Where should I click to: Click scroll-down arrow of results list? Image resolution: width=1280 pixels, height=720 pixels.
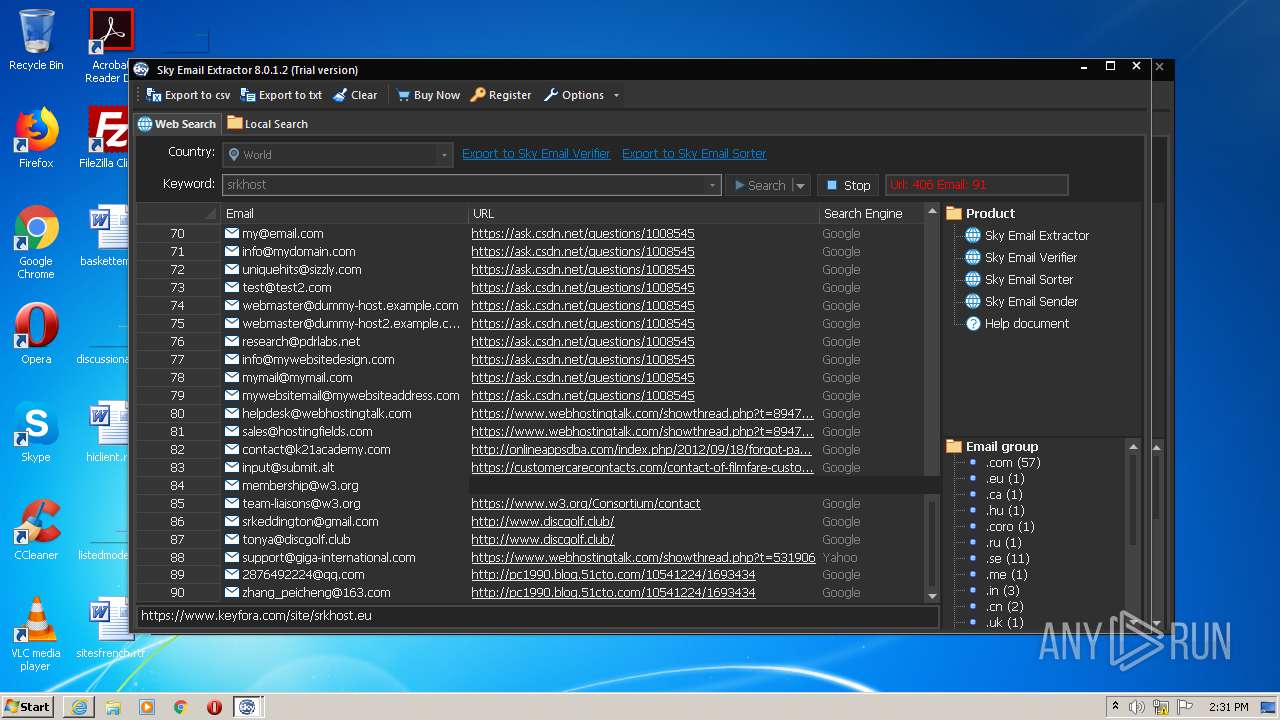pos(933,596)
